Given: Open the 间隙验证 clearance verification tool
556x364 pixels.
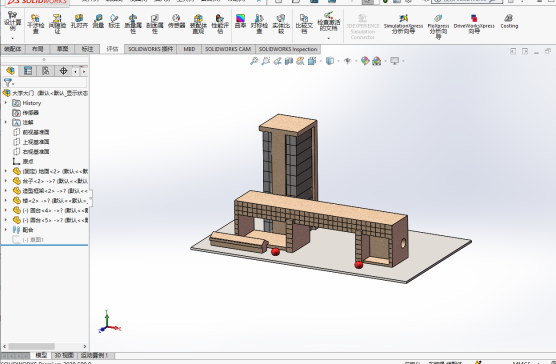Looking at the screenshot, I should [x=57, y=24].
